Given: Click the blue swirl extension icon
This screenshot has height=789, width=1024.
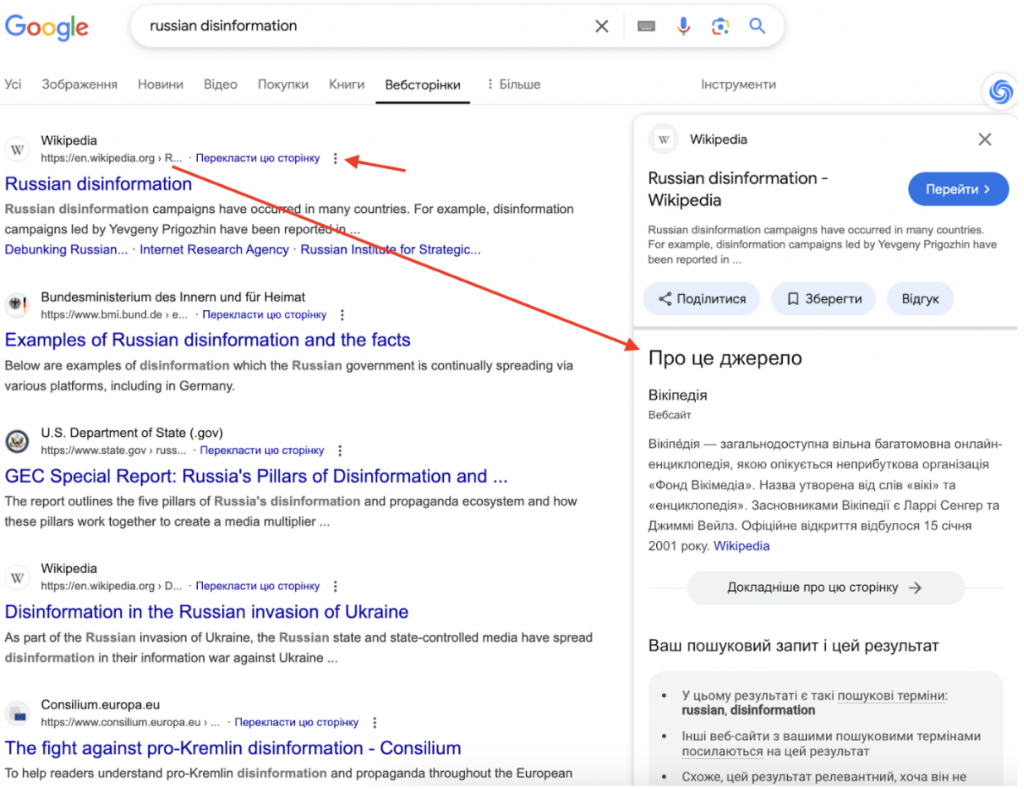Looking at the screenshot, I should point(1000,91).
